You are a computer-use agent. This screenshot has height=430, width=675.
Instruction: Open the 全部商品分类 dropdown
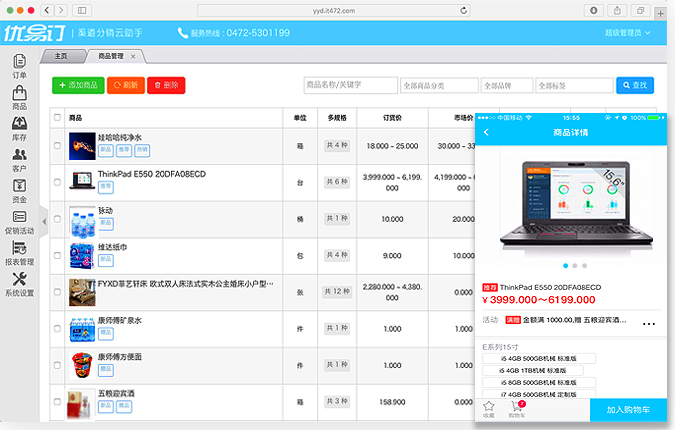pos(439,85)
